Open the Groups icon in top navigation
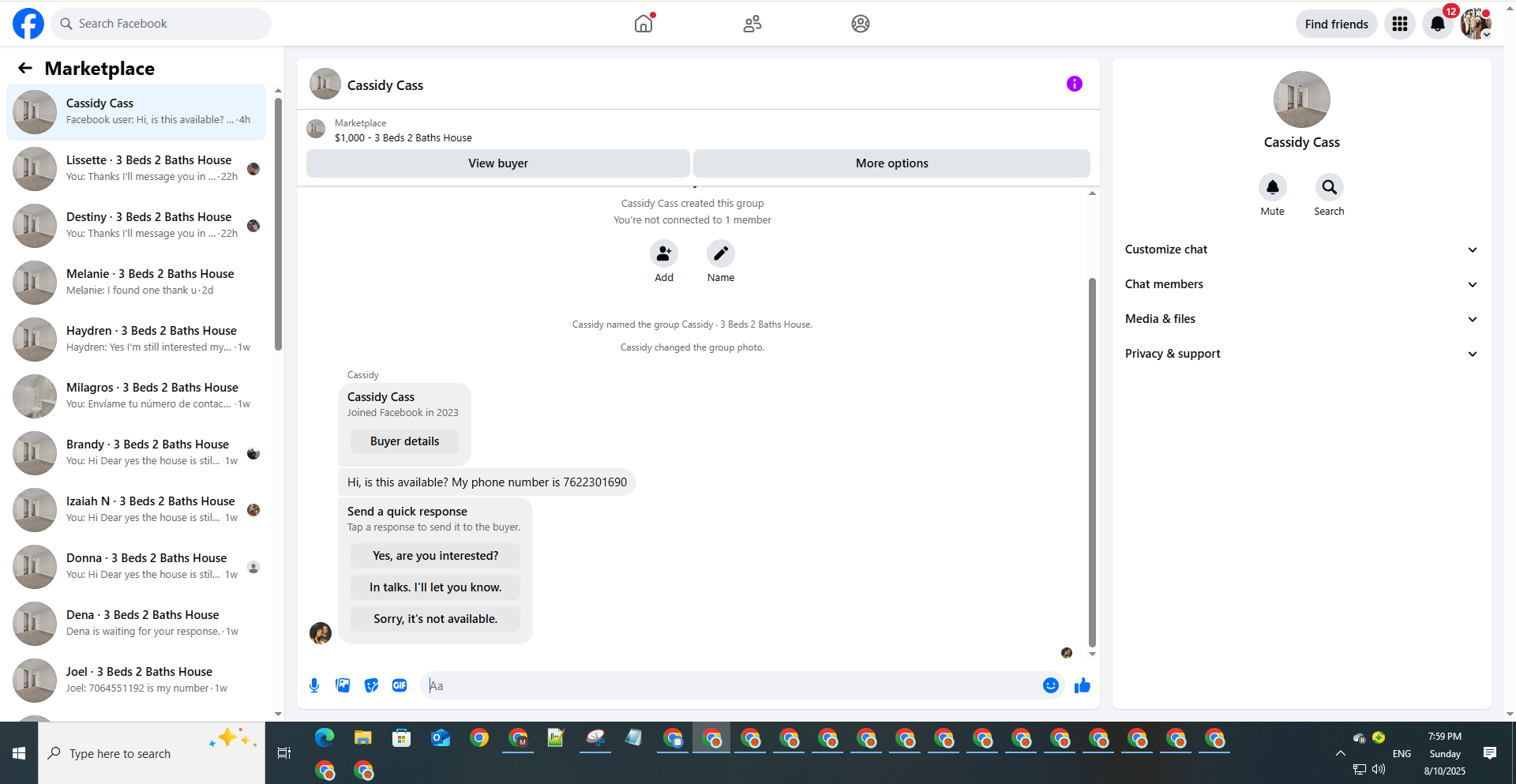This screenshot has height=784, width=1516. tap(861, 24)
